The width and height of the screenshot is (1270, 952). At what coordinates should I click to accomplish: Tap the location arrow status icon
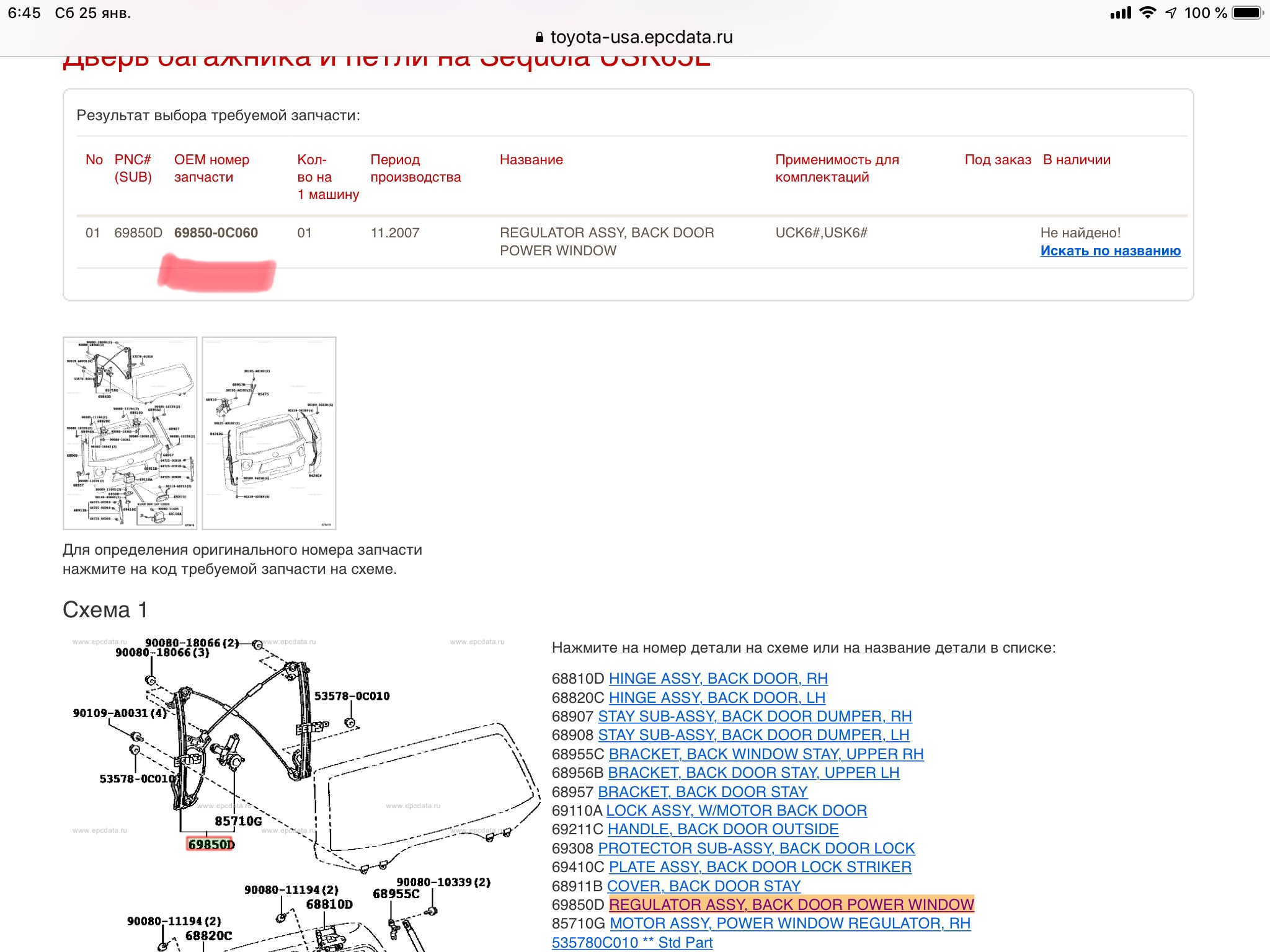tap(1171, 13)
